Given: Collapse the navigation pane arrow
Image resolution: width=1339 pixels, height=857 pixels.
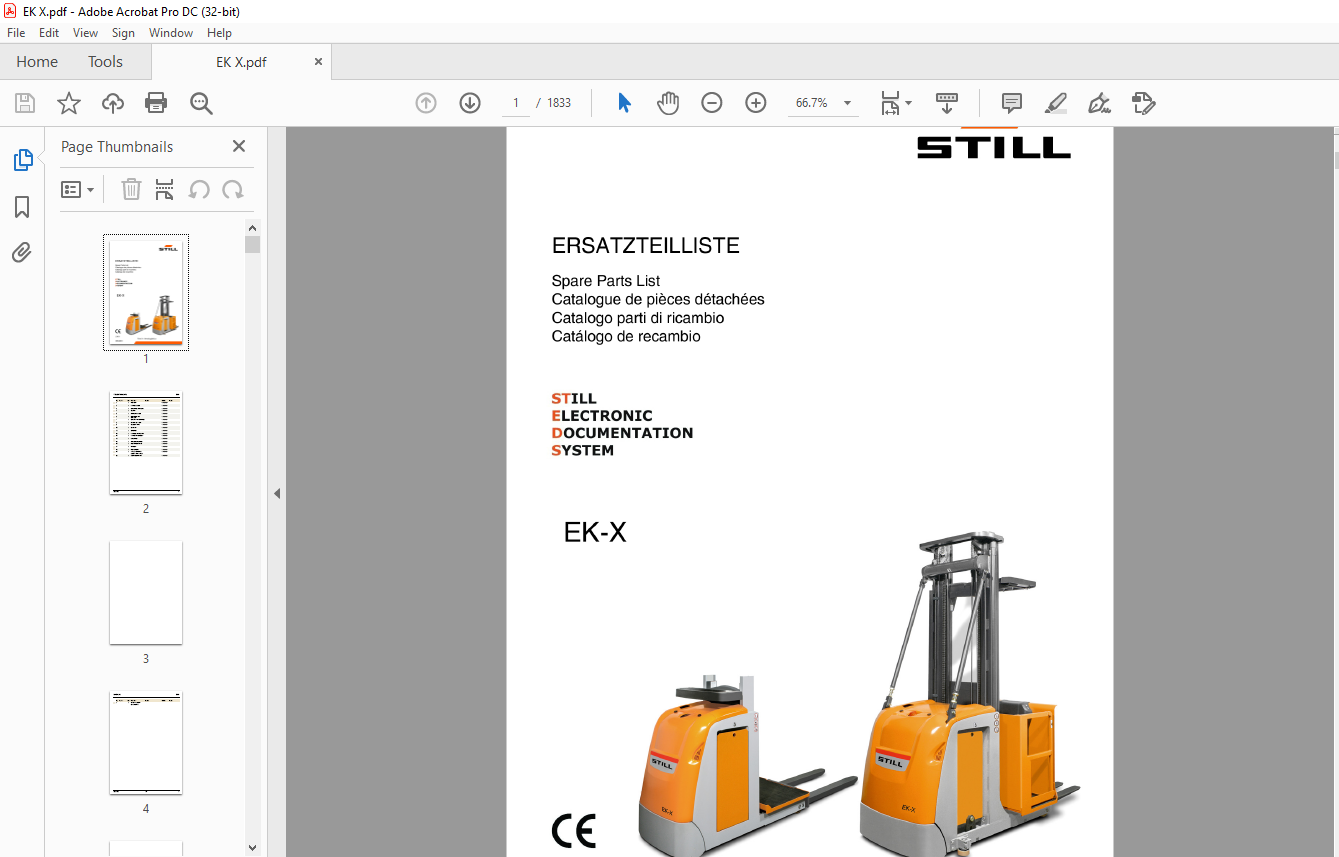Looking at the screenshot, I should (x=277, y=493).
